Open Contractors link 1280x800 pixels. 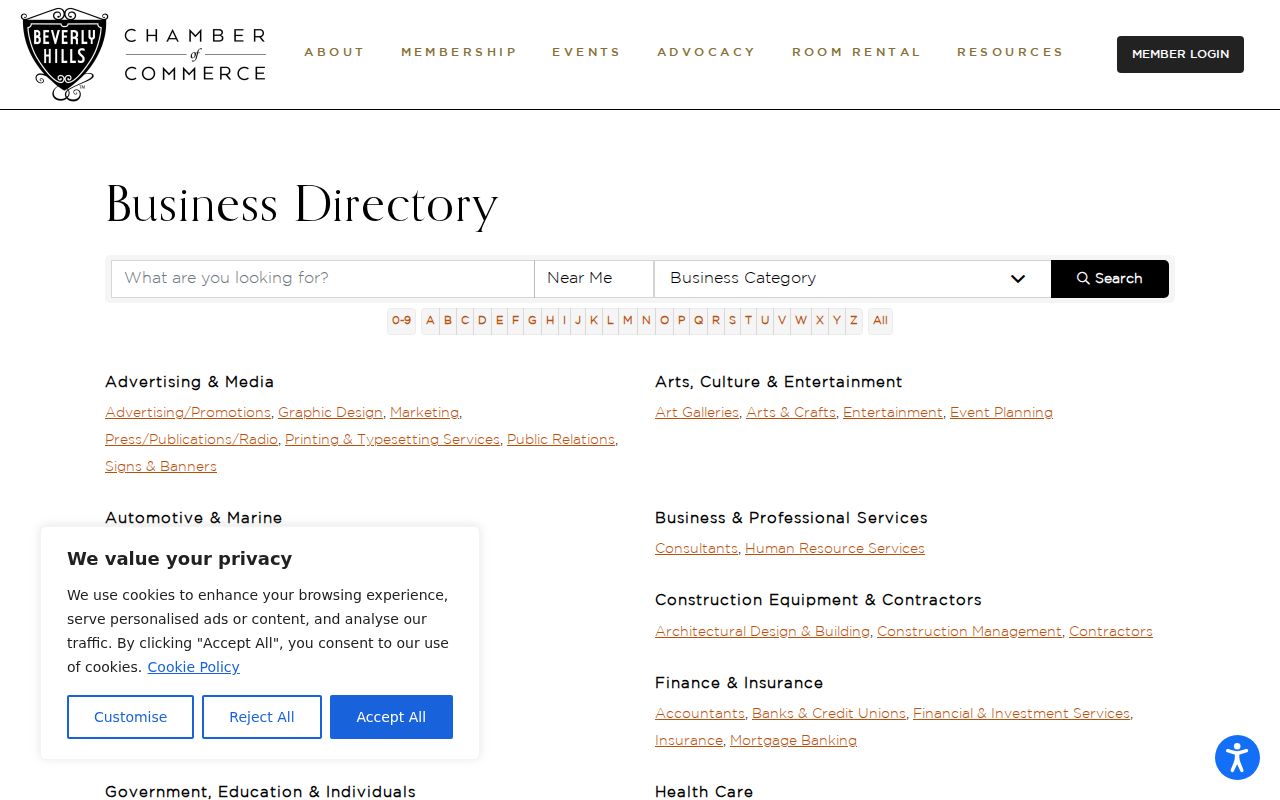[1111, 631]
